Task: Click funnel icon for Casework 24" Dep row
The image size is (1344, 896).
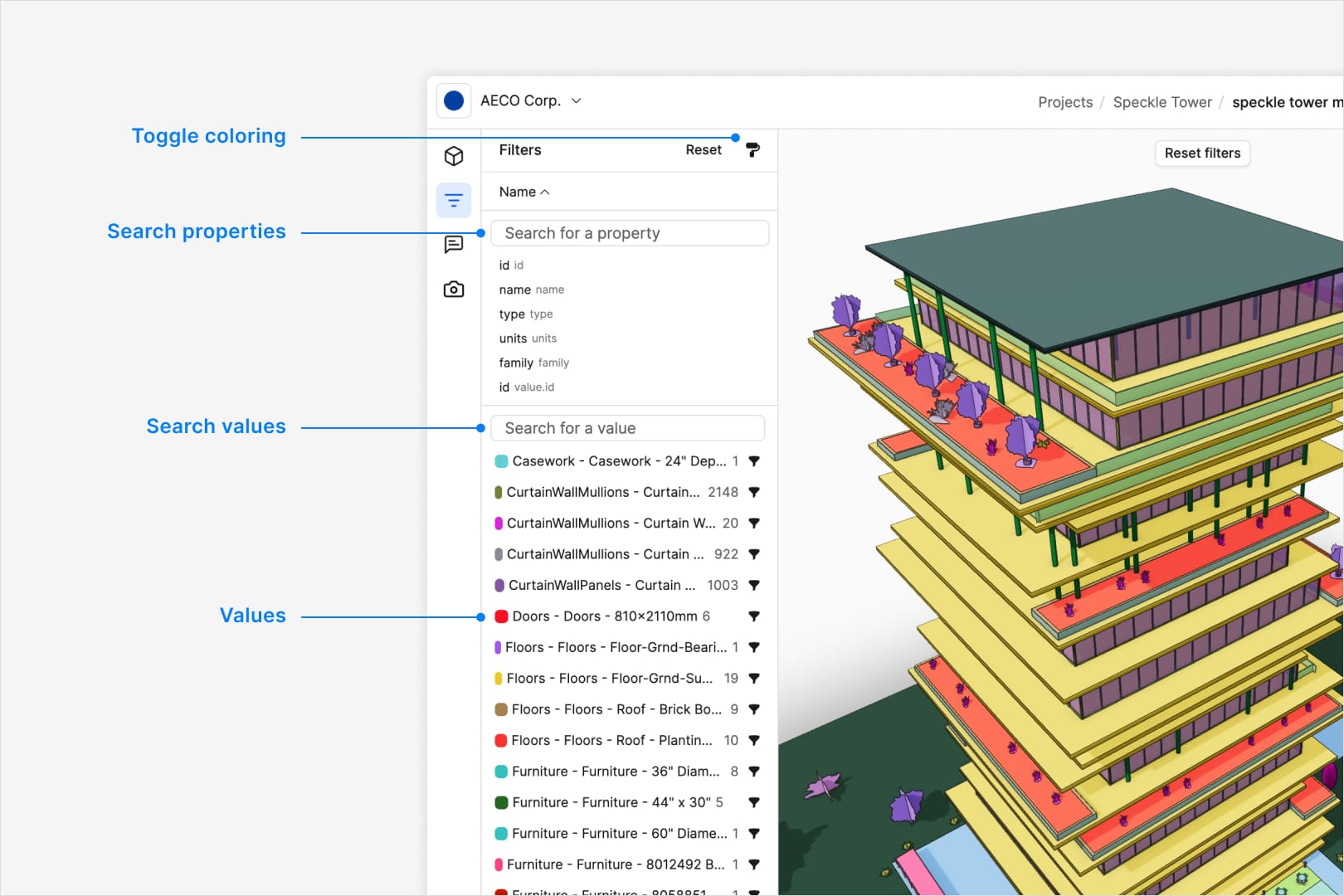Action: [x=754, y=461]
